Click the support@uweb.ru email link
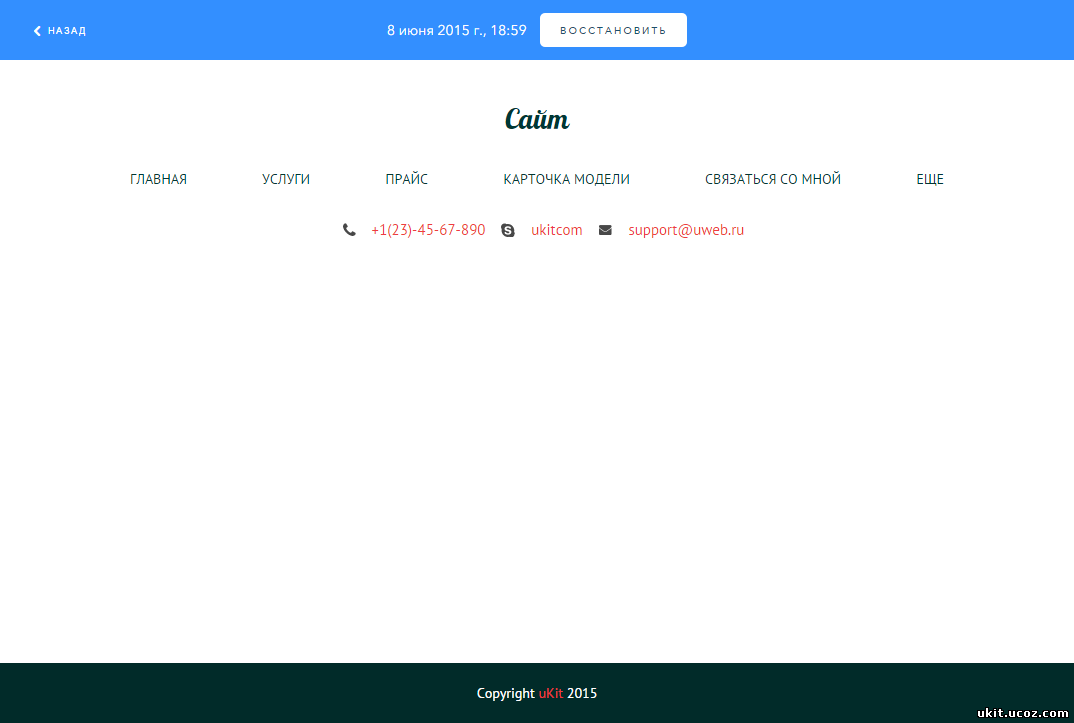The height and width of the screenshot is (723, 1074). (x=686, y=230)
